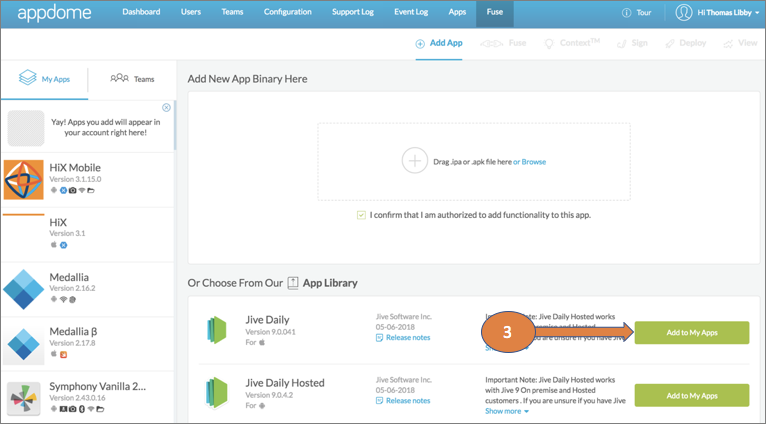Switch to My Apps sidebar tab

click(44, 79)
